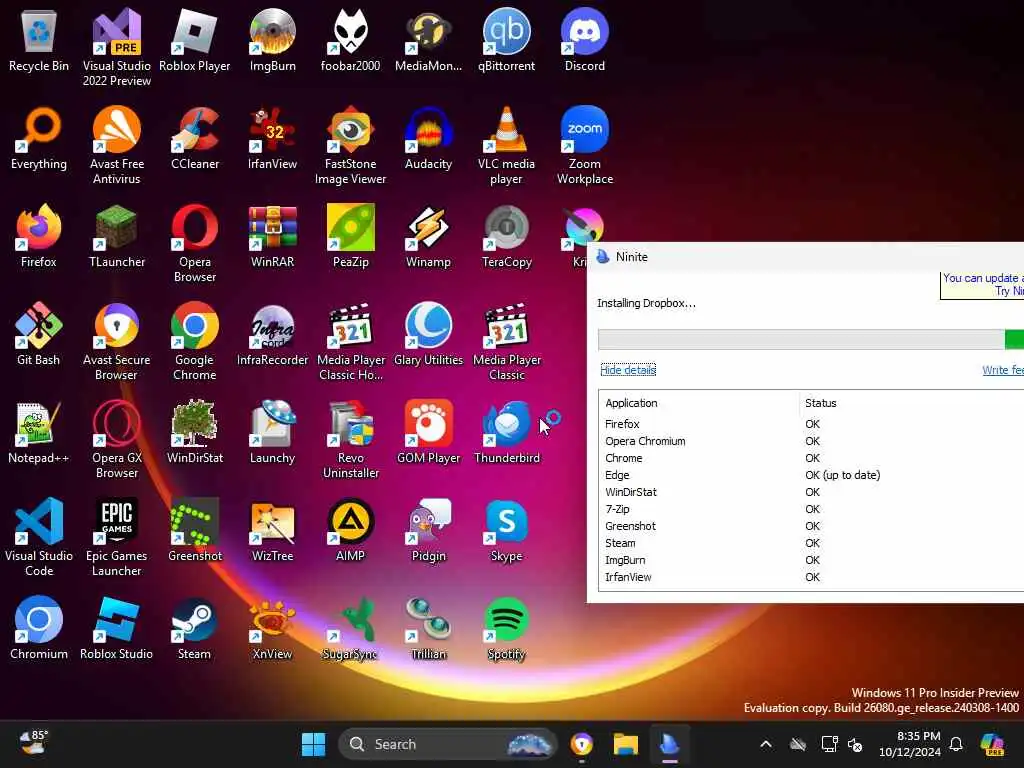Open FastStone Image Viewer shortcut

[350, 145]
